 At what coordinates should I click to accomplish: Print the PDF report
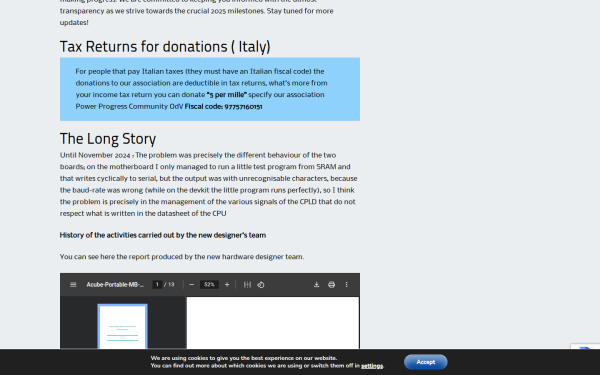pyautogui.click(x=331, y=285)
